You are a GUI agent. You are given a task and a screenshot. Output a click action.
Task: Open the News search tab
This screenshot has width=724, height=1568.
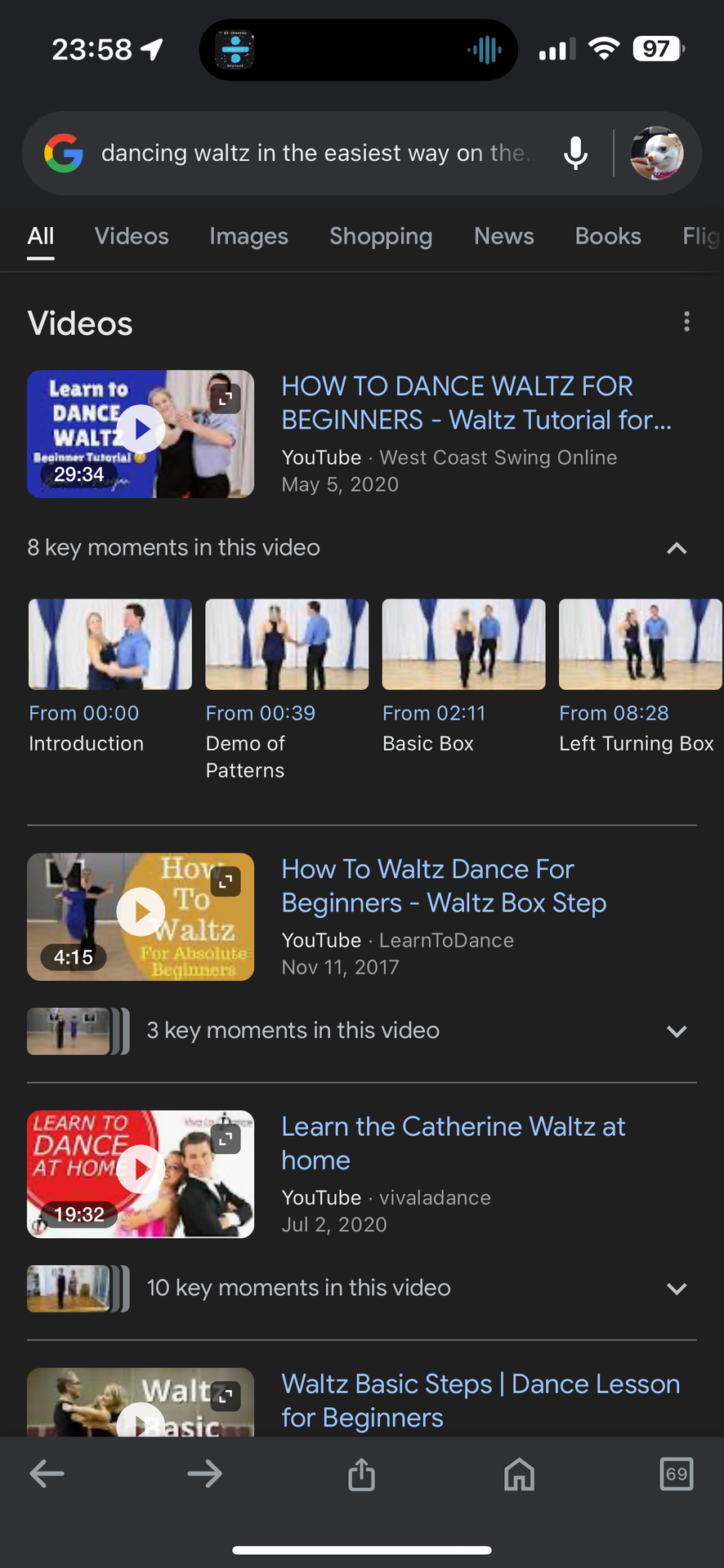coord(503,236)
